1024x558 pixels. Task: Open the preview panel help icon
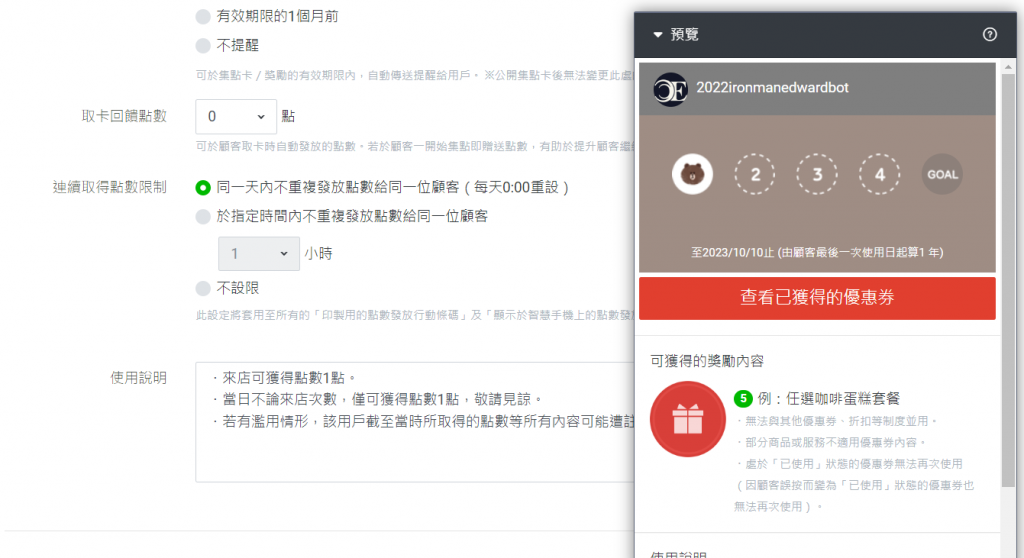click(990, 35)
